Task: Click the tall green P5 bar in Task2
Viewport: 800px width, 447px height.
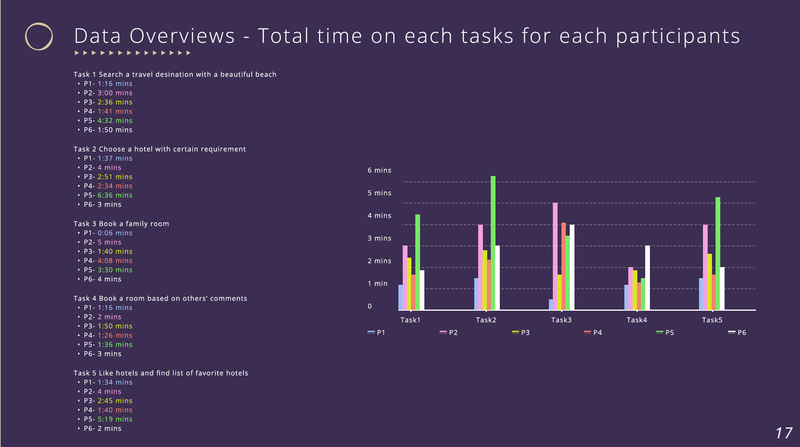Action: [x=493, y=243]
